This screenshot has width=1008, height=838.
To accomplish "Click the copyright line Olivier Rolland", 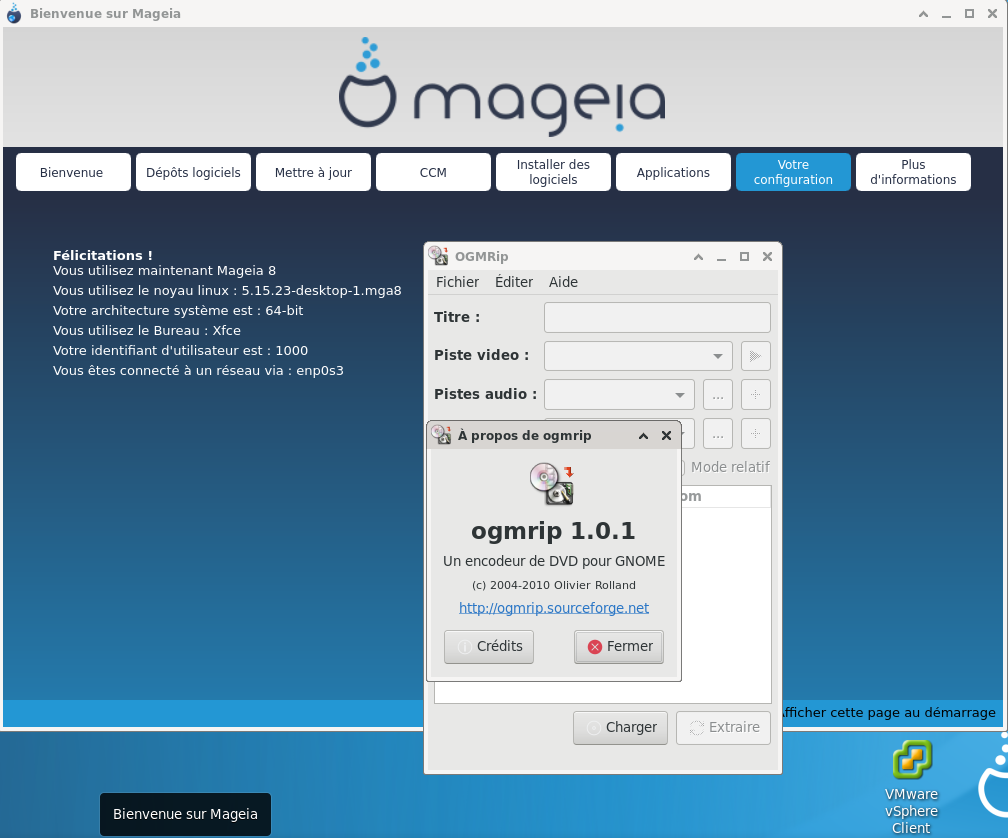I will (554, 585).
